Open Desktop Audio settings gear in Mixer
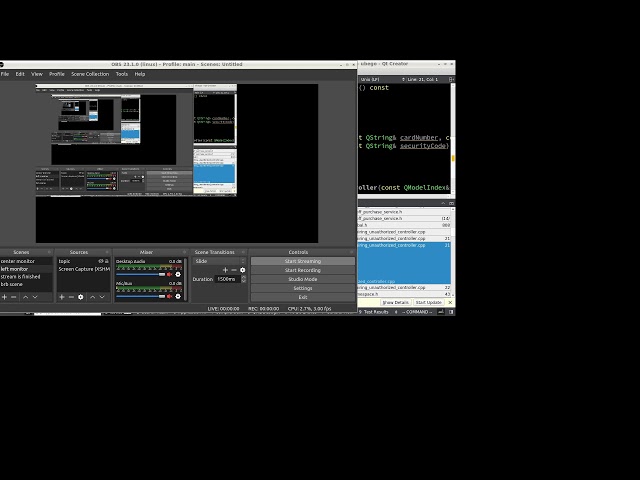Screen dimensions: 640x480 click(178, 274)
